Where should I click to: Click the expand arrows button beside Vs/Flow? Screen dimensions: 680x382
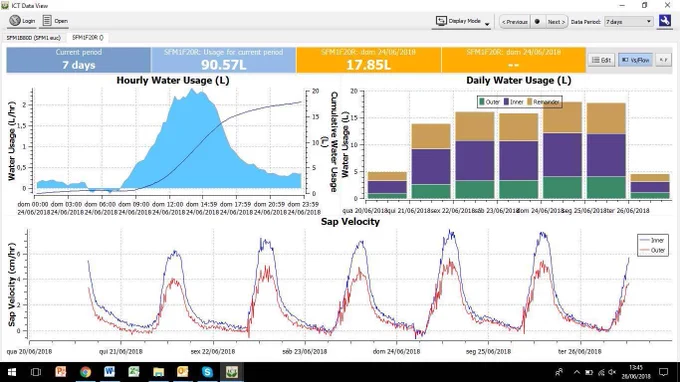coord(664,60)
